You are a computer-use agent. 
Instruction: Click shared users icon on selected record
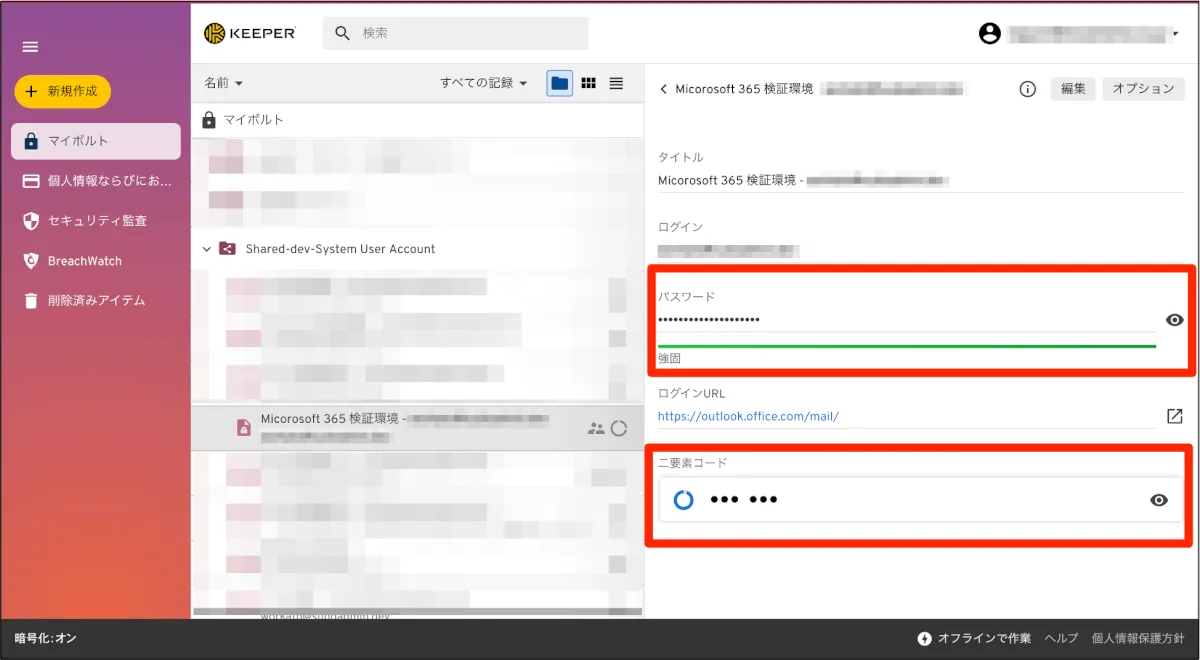click(x=596, y=428)
